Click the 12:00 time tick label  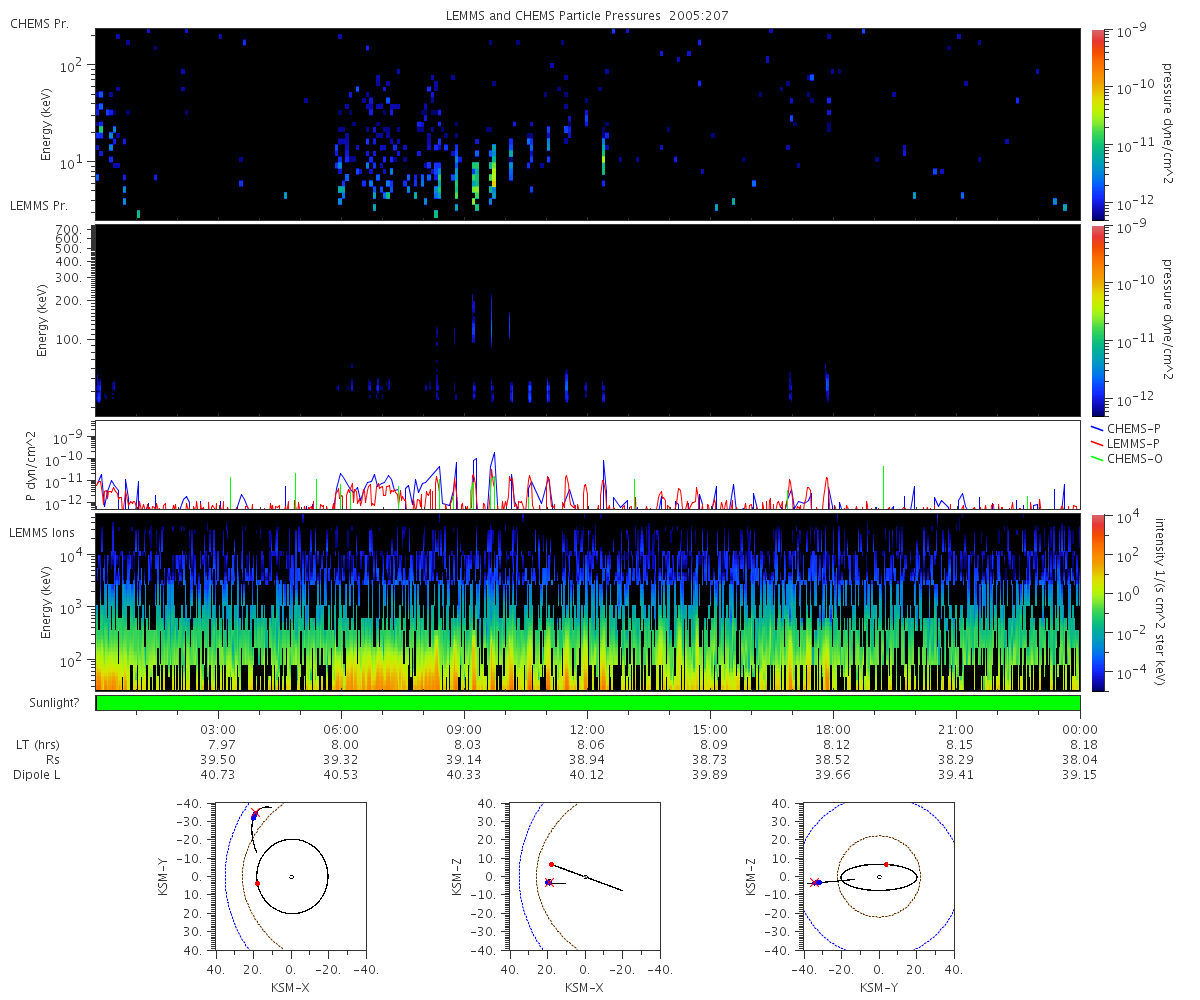click(587, 729)
